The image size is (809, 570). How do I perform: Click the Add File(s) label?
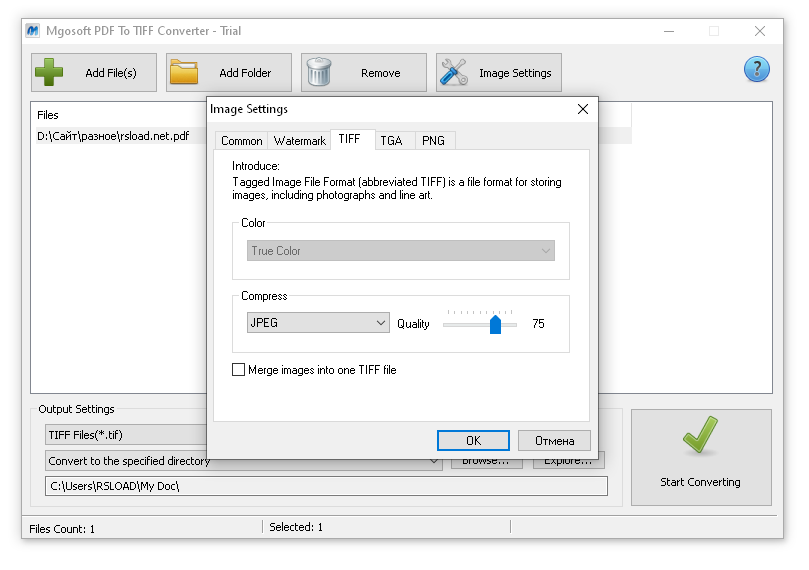111,73
